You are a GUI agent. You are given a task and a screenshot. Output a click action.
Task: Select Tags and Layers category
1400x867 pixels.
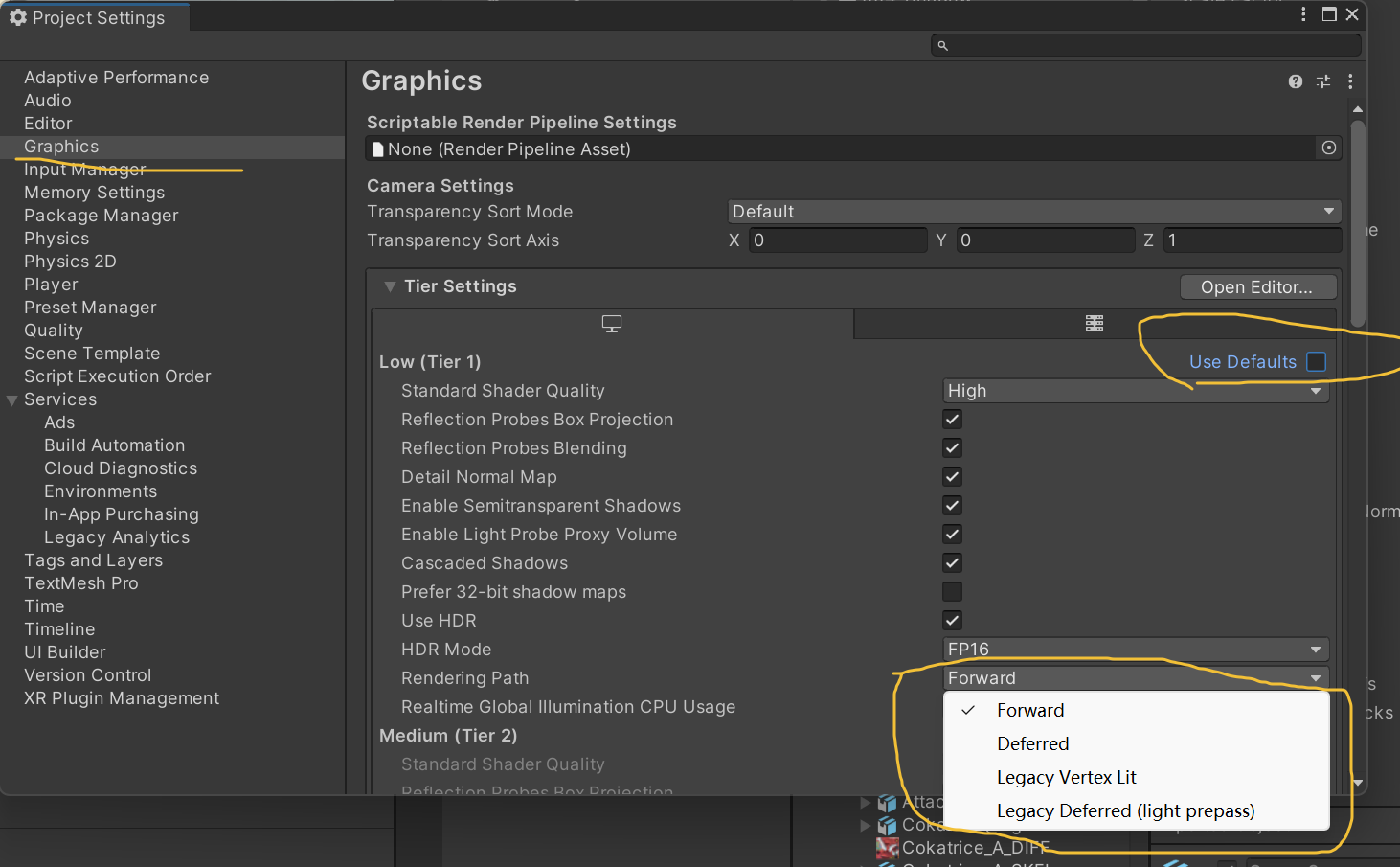(93, 559)
